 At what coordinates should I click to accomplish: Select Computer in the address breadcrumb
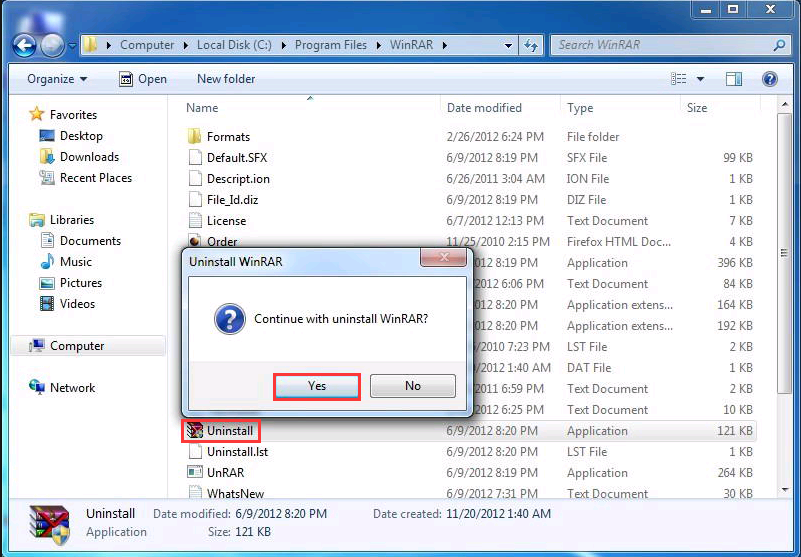147,45
